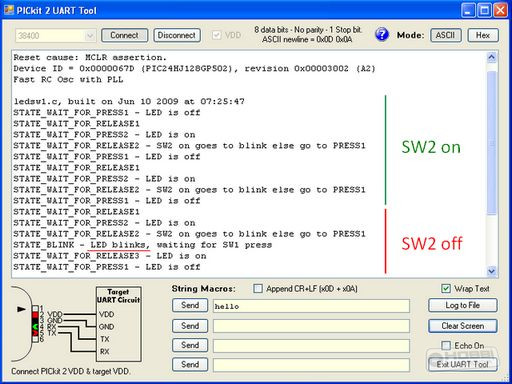This screenshot has width=512, height=384.
Task: Click the third Send macro button
Action: 190,345
